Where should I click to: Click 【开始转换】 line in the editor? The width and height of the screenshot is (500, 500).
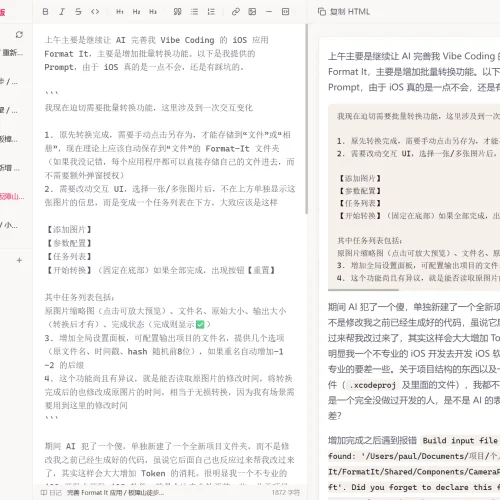[161, 270]
